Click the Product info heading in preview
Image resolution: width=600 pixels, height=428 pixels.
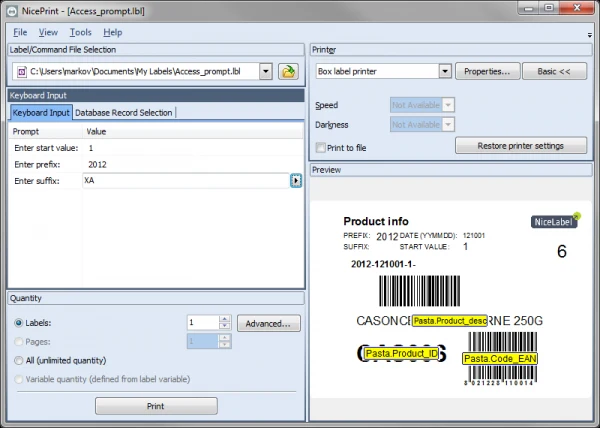point(376,221)
